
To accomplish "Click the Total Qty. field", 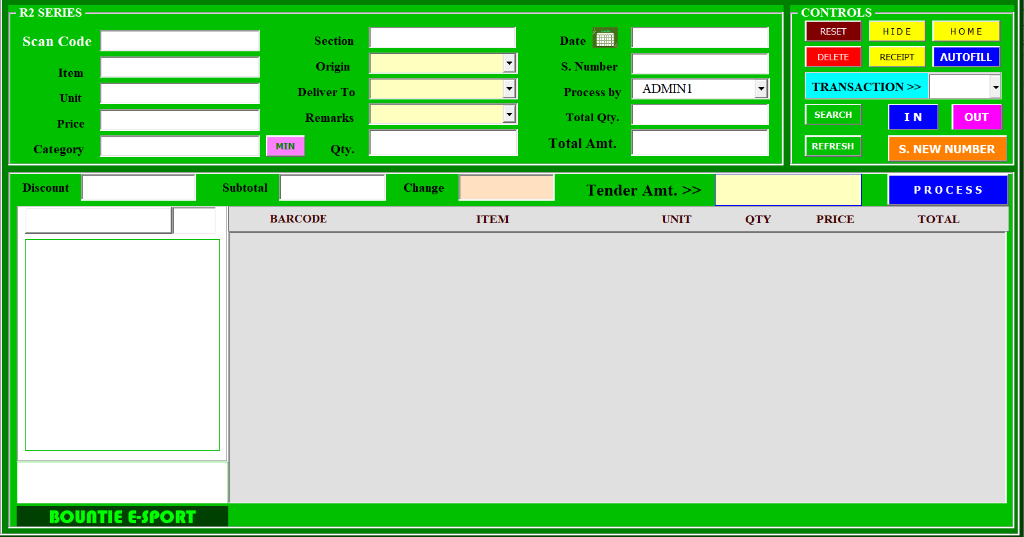I will coord(700,115).
